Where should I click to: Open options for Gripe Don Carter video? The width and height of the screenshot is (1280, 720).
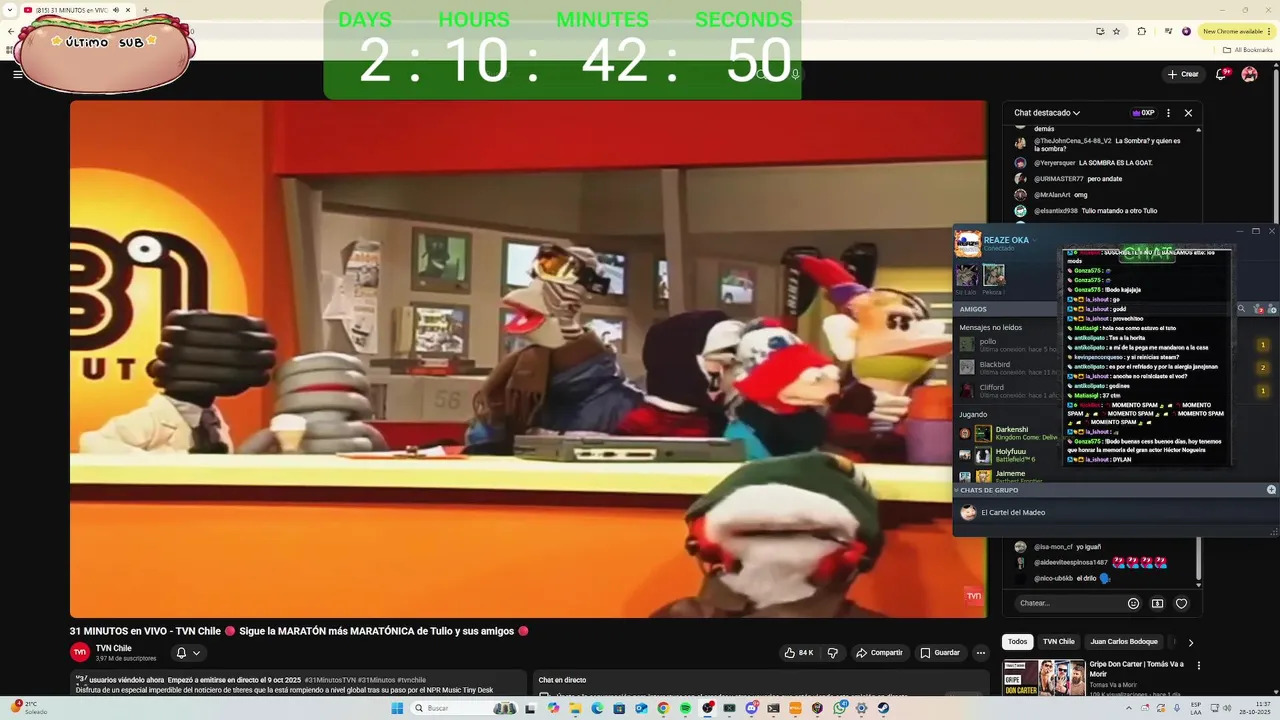(1199, 665)
